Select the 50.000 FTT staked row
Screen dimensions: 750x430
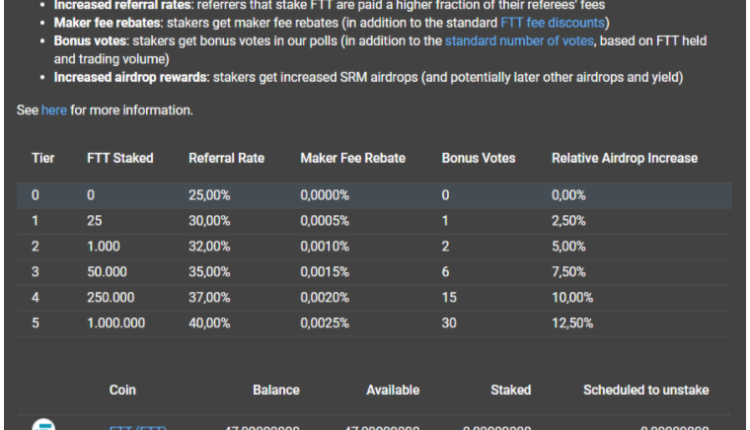374,271
